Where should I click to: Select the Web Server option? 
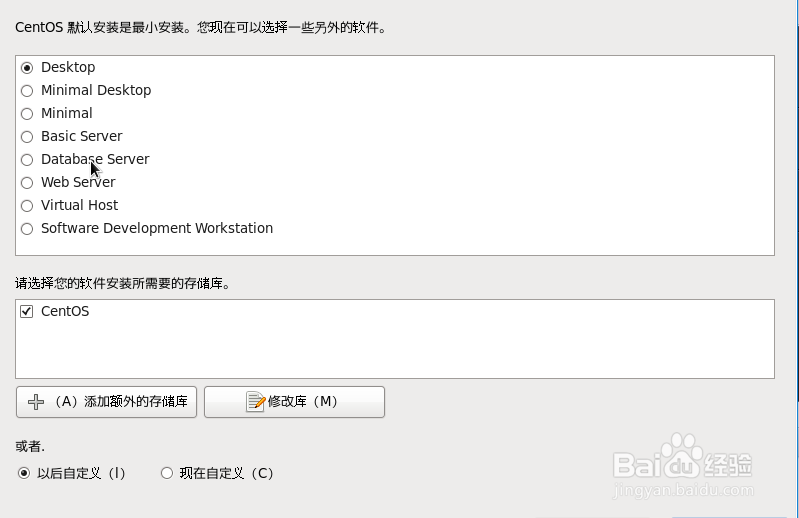[x=27, y=182]
